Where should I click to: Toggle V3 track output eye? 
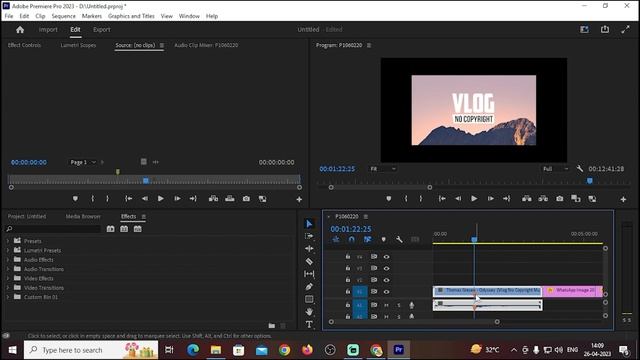(x=386, y=268)
